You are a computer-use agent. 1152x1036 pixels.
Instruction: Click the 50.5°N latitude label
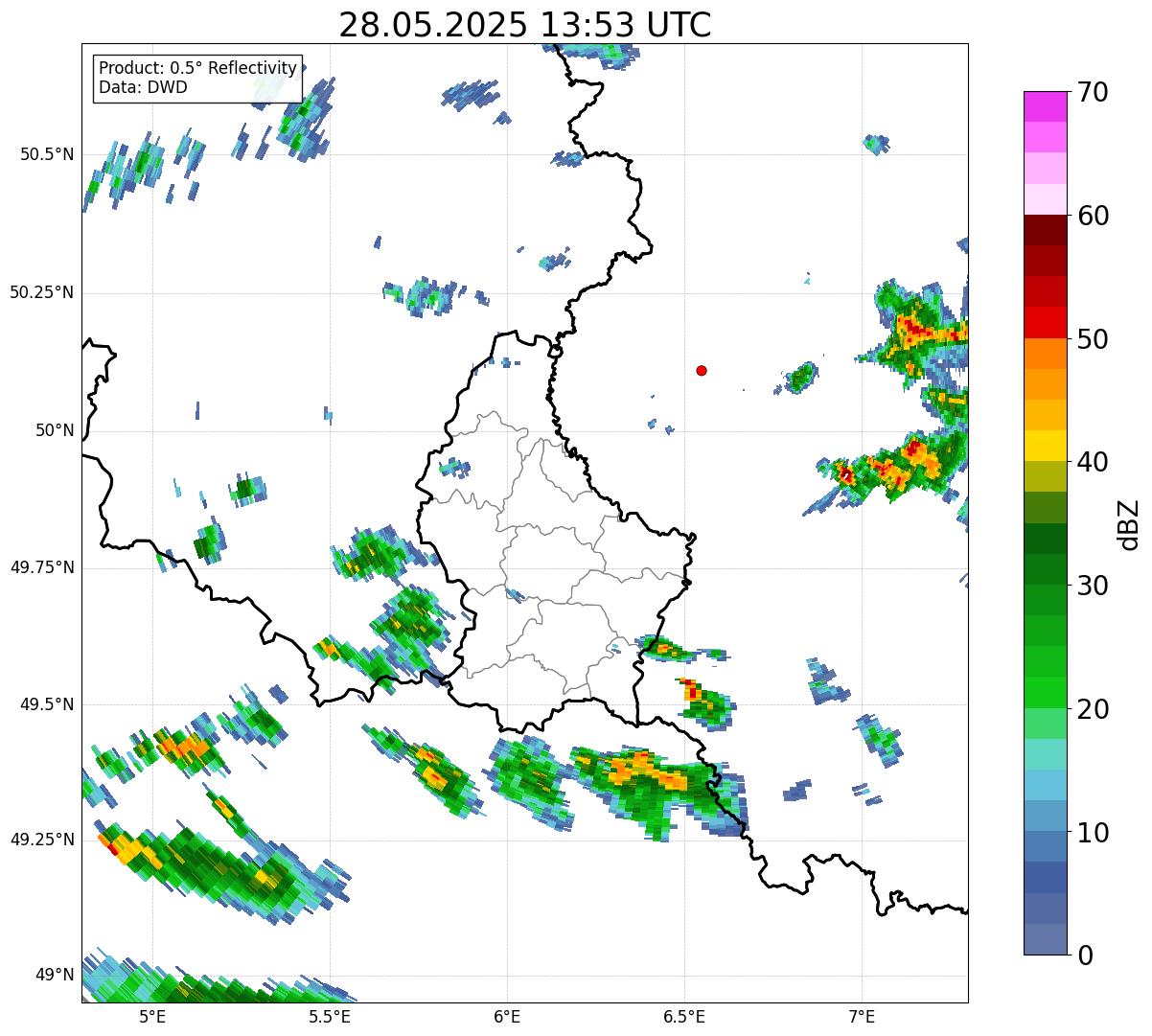pos(48,154)
